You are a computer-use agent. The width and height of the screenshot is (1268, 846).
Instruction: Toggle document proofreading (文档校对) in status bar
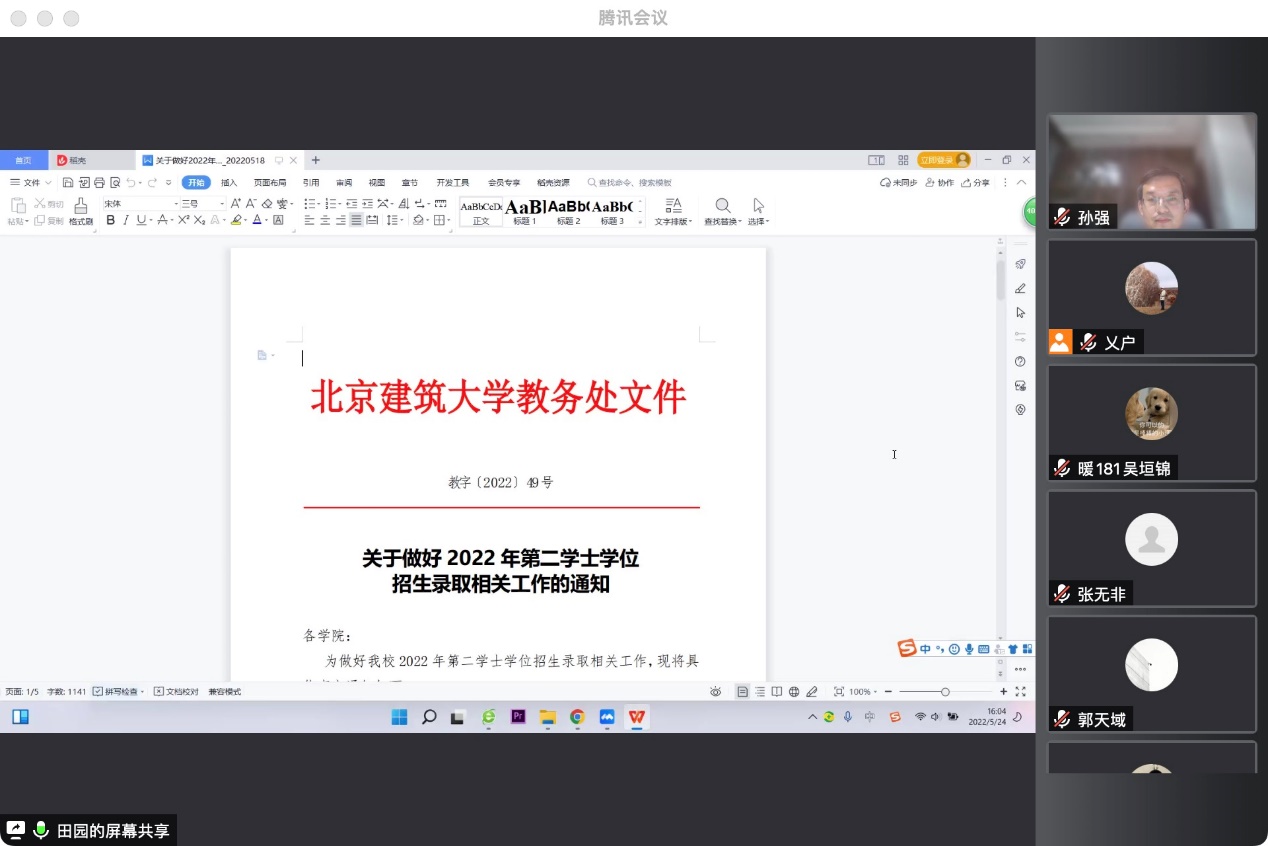[x=159, y=692]
